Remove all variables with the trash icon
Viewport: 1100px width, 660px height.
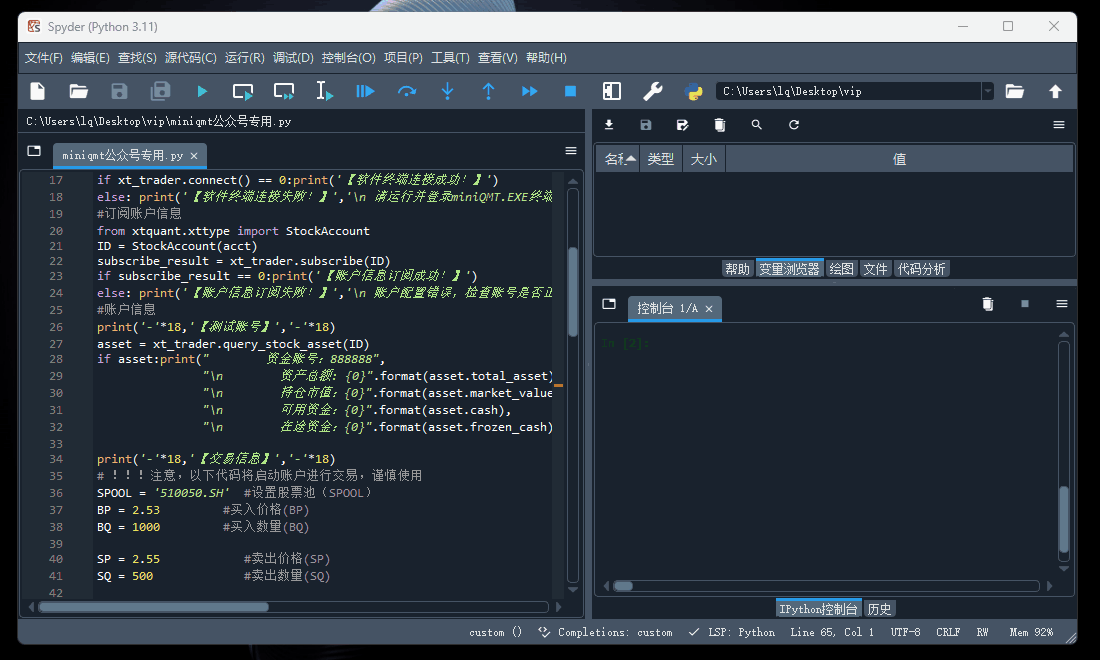coord(720,125)
